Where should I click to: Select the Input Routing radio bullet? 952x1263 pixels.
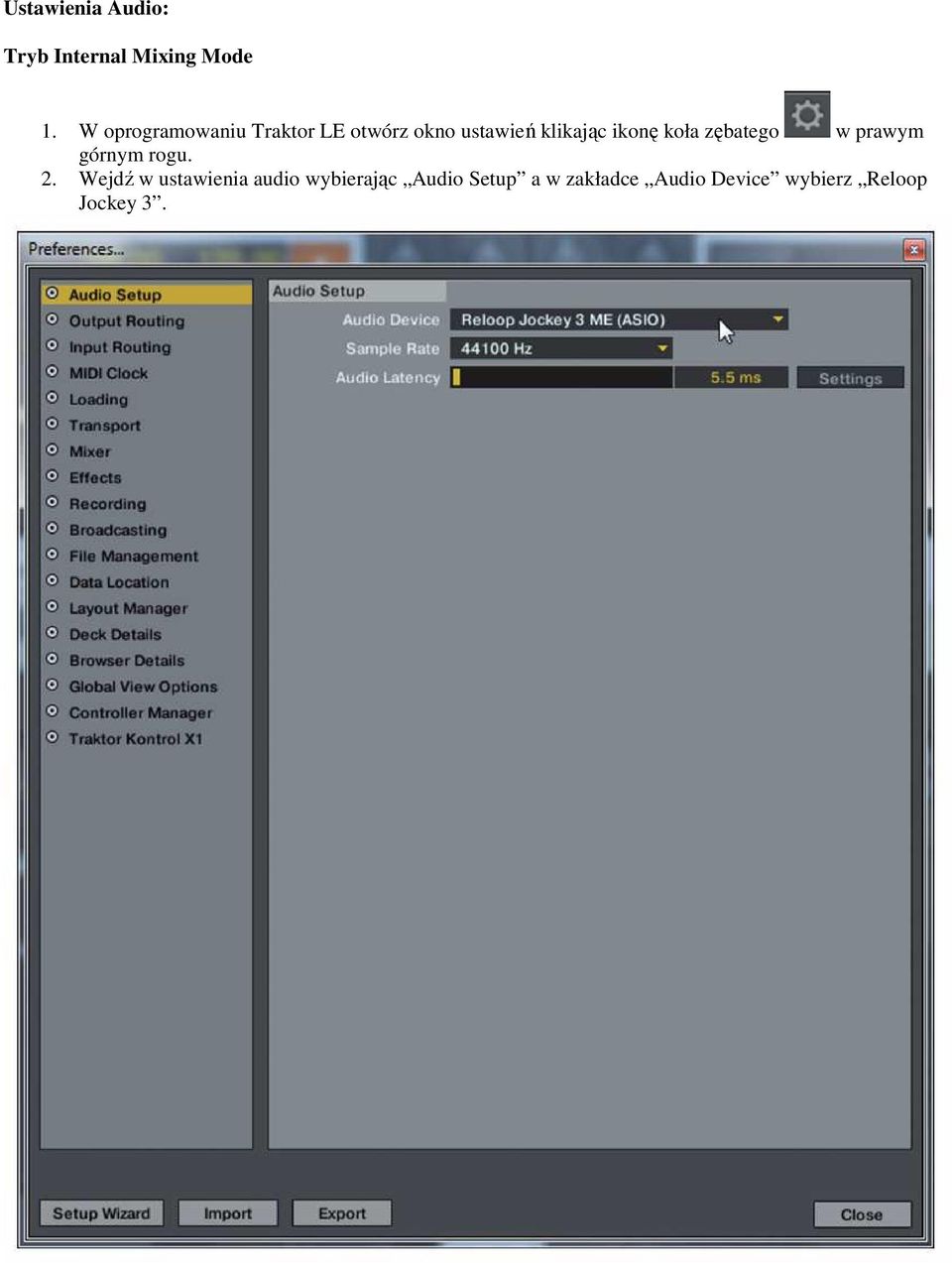[x=53, y=346]
